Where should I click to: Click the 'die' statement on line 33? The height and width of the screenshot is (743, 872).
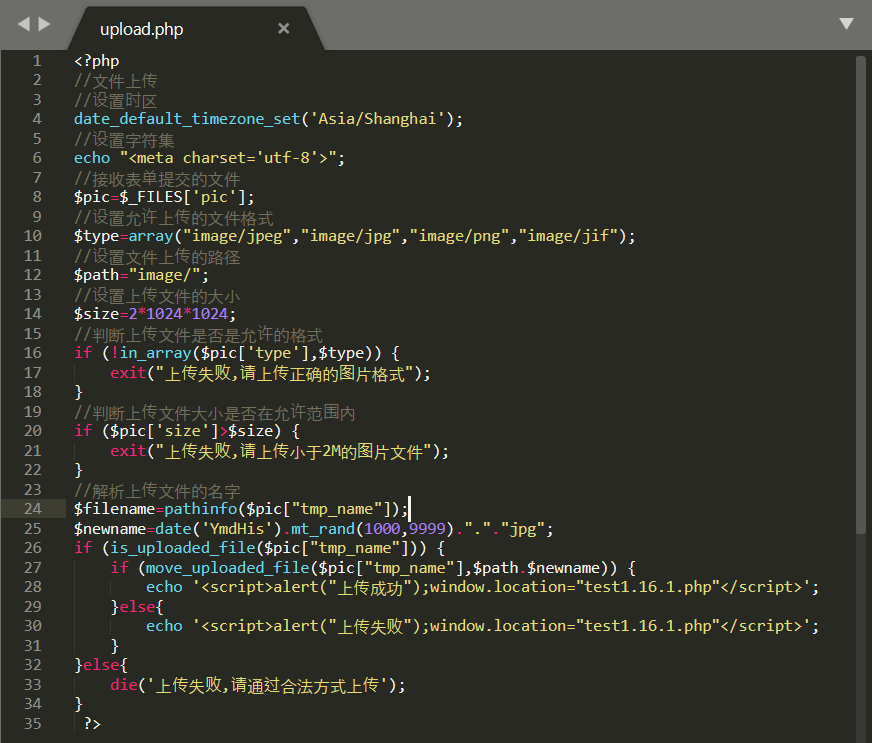tap(257, 685)
